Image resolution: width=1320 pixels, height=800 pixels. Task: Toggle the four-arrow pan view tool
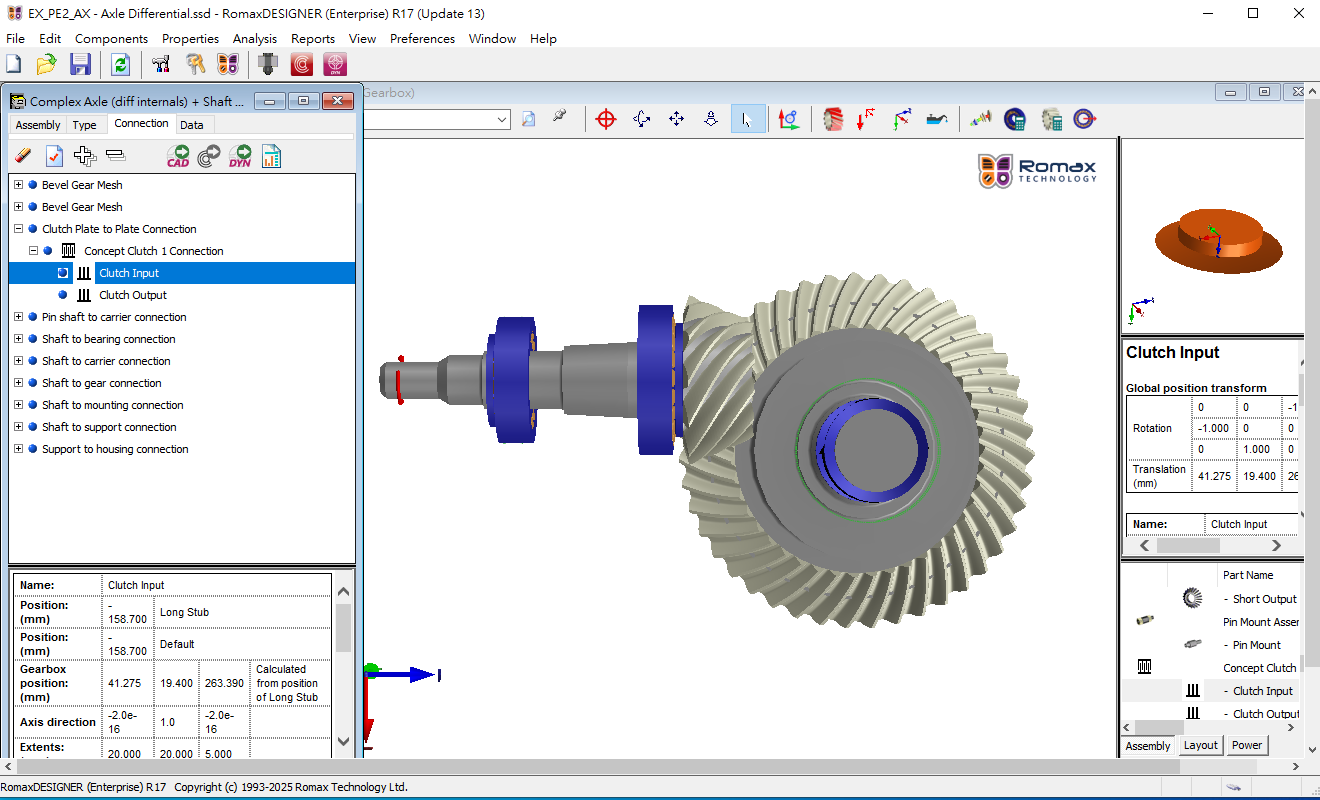(x=676, y=119)
